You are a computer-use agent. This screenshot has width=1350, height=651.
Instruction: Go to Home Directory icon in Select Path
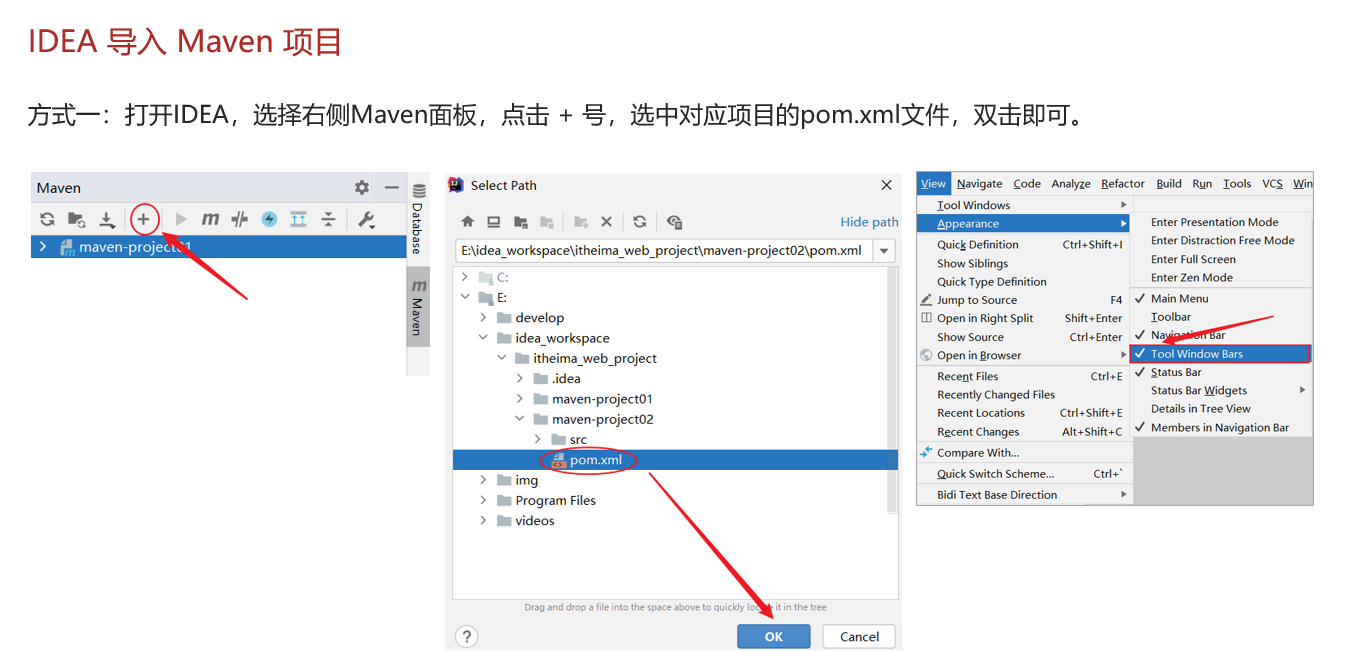coord(467,222)
